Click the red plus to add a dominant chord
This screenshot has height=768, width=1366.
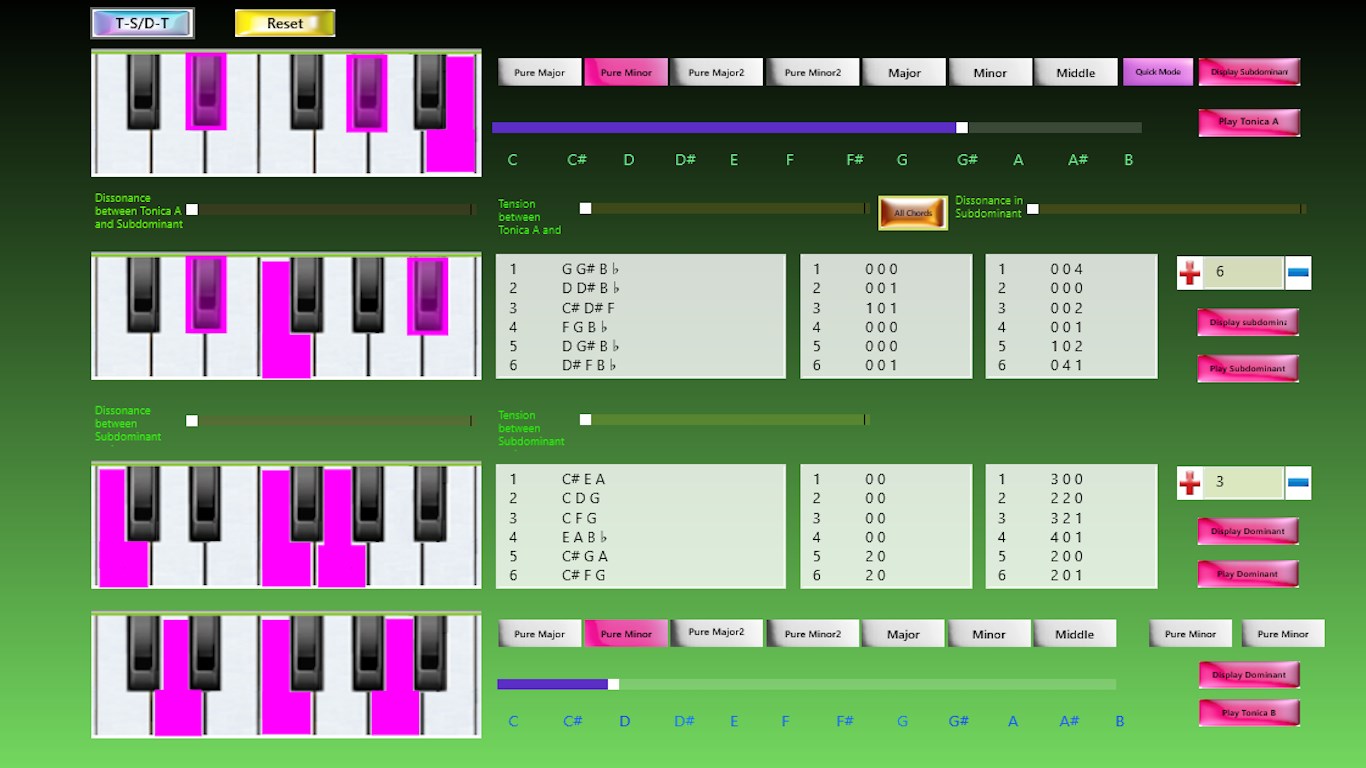(1190, 483)
